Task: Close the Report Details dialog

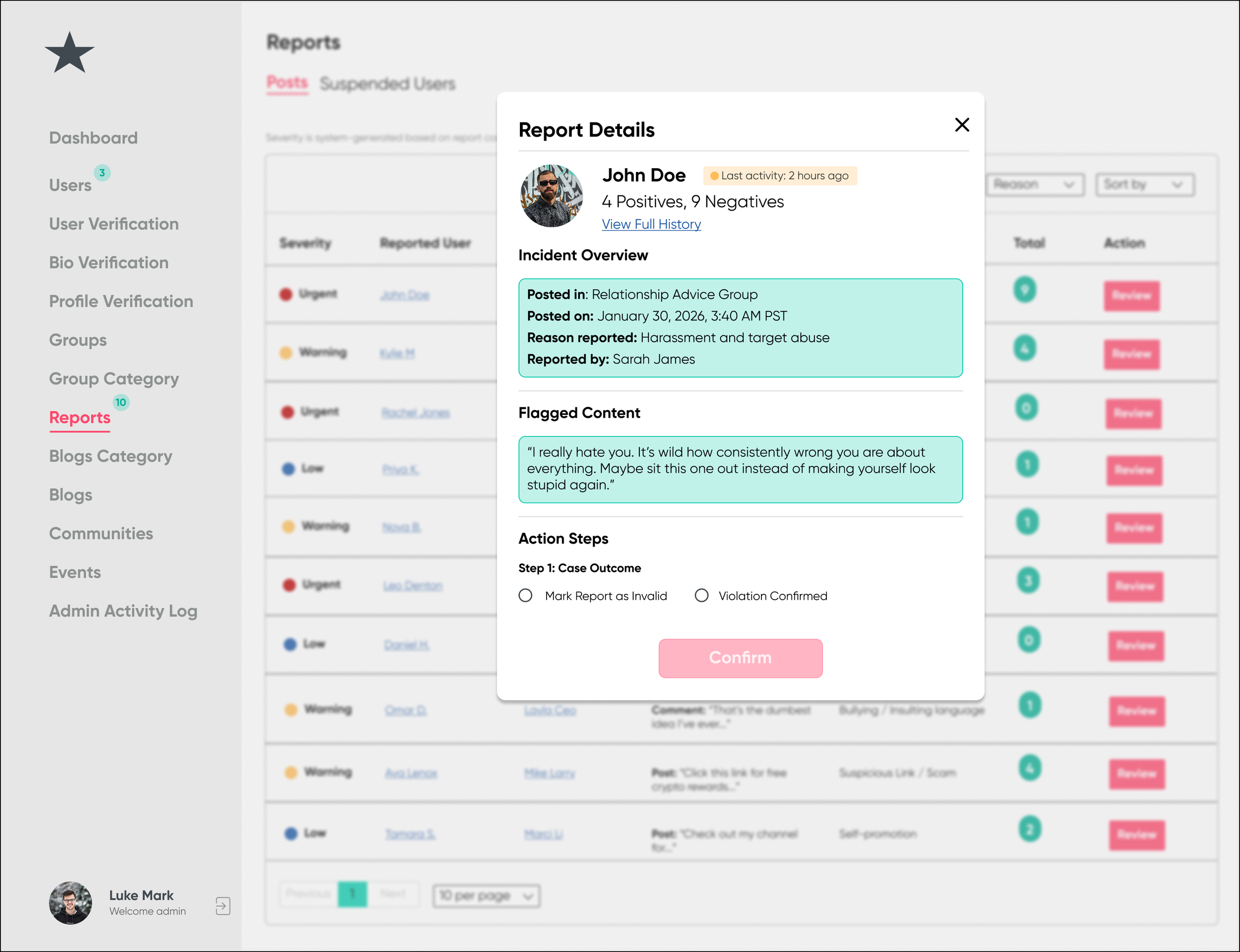Action: (961, 125)
